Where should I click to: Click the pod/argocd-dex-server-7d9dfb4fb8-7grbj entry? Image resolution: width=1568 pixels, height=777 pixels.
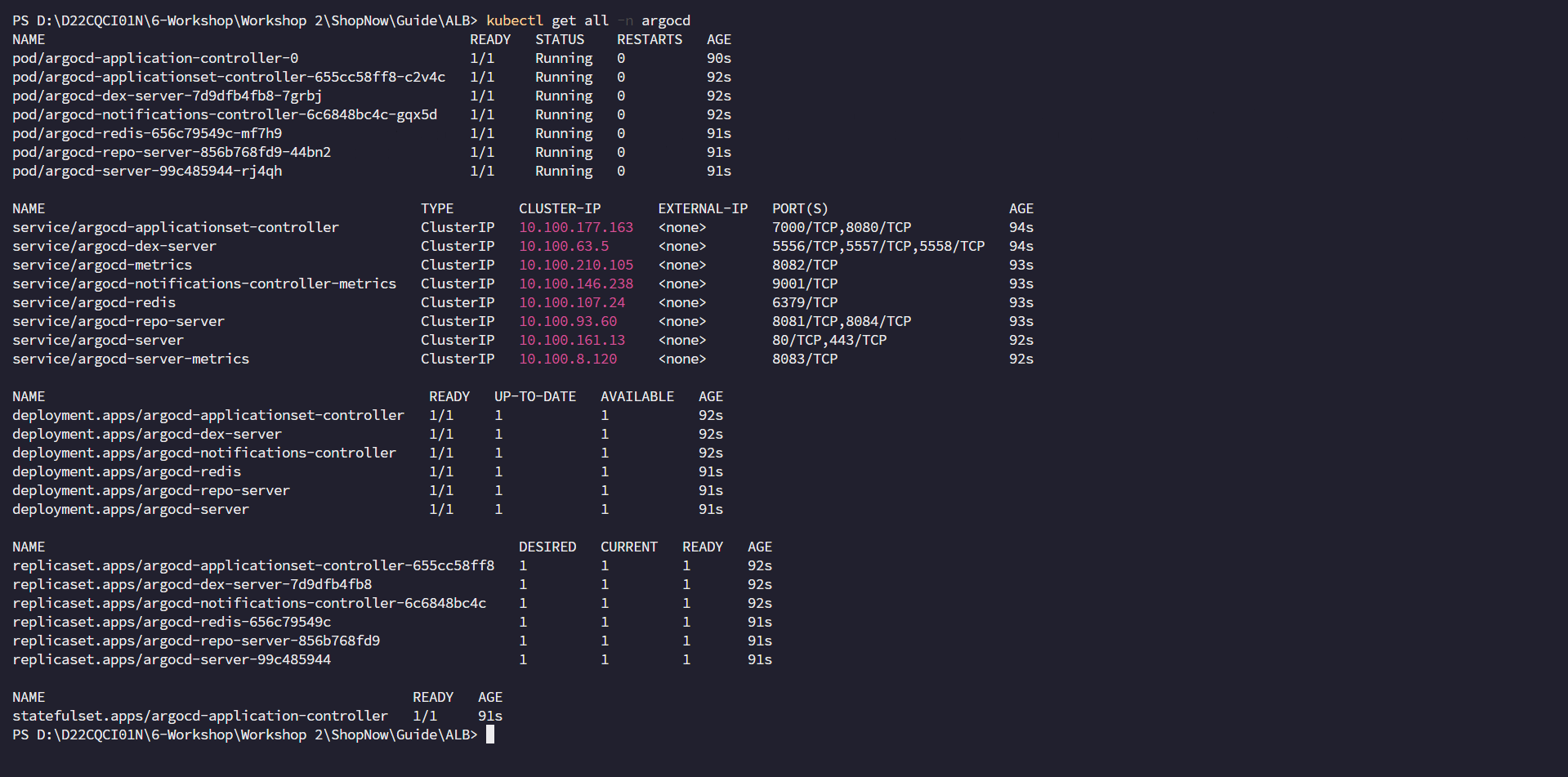click(x=168, y=96)
